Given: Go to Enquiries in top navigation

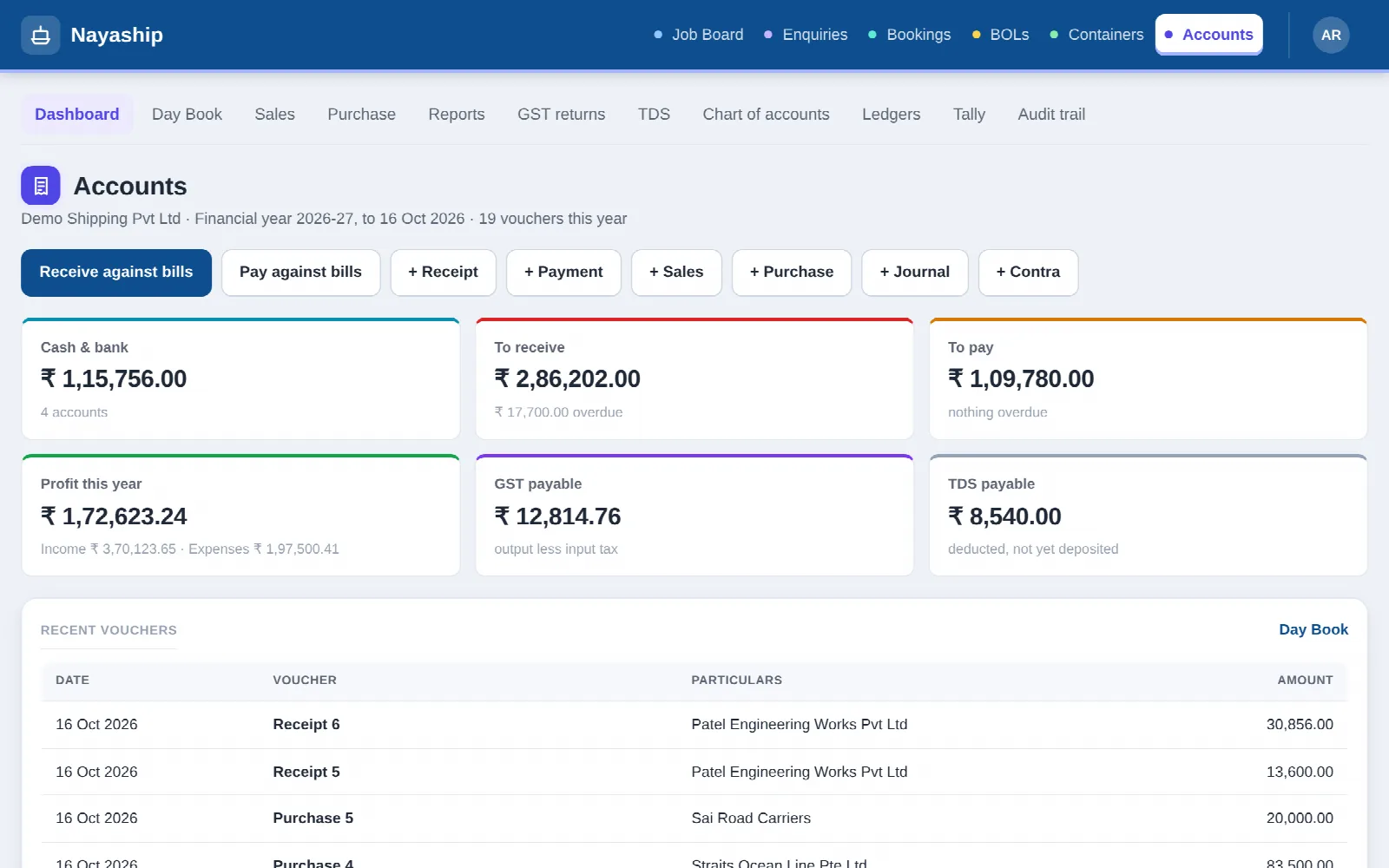Looking at the screenshot, I should (806, 35).
